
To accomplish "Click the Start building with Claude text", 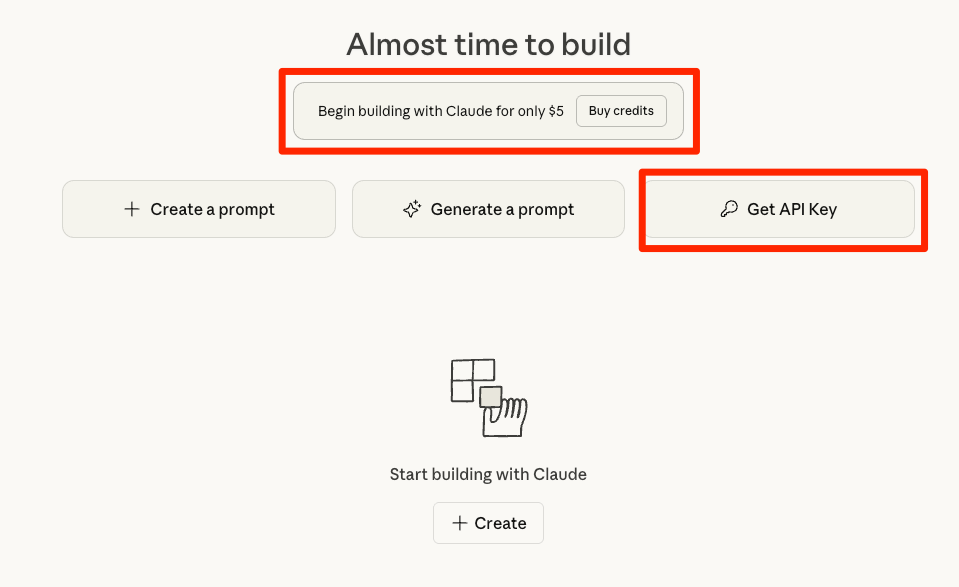I will (488, 474).
